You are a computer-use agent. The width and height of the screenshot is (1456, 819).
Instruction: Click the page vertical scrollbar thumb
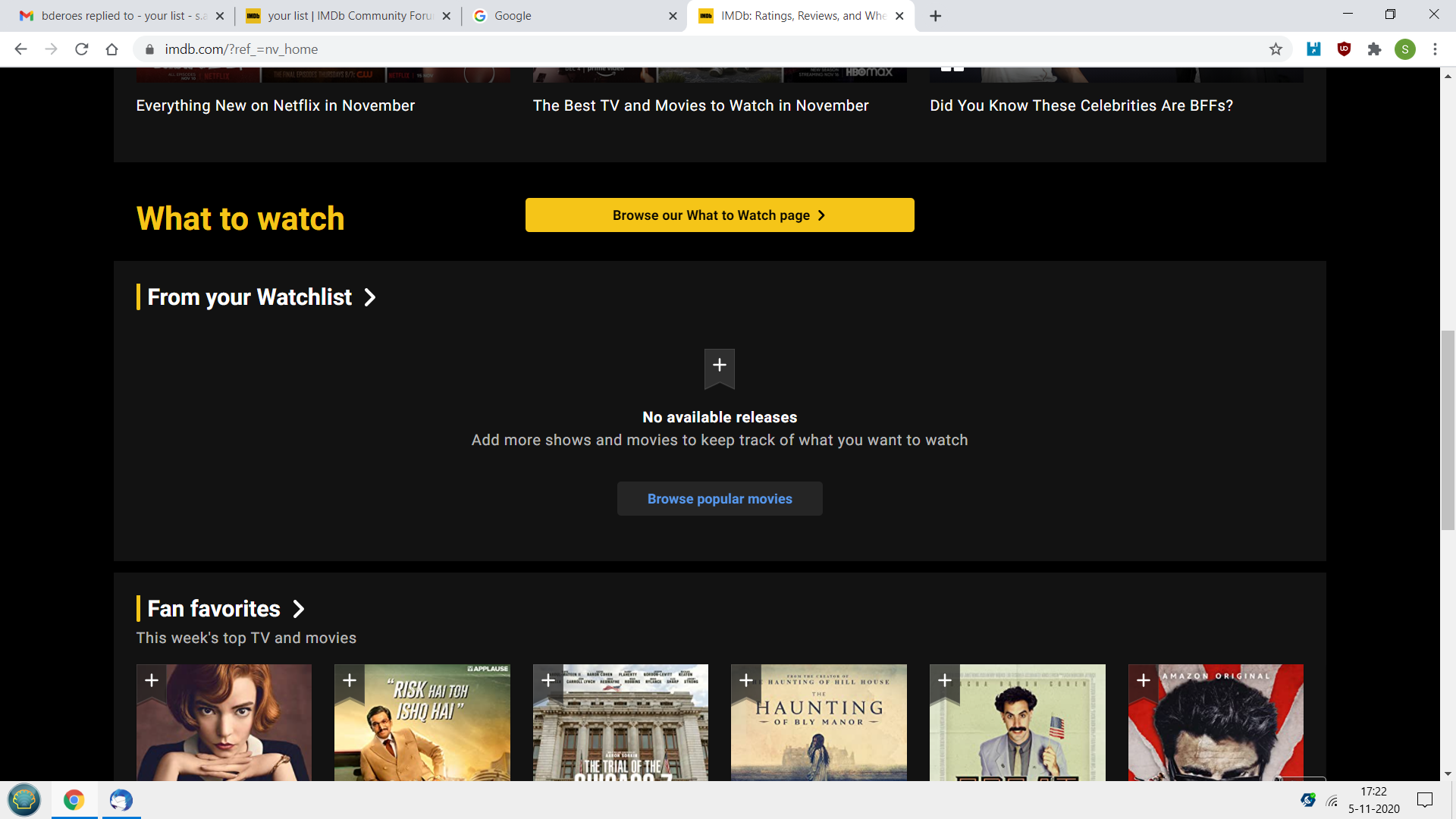click(1448, 430)
